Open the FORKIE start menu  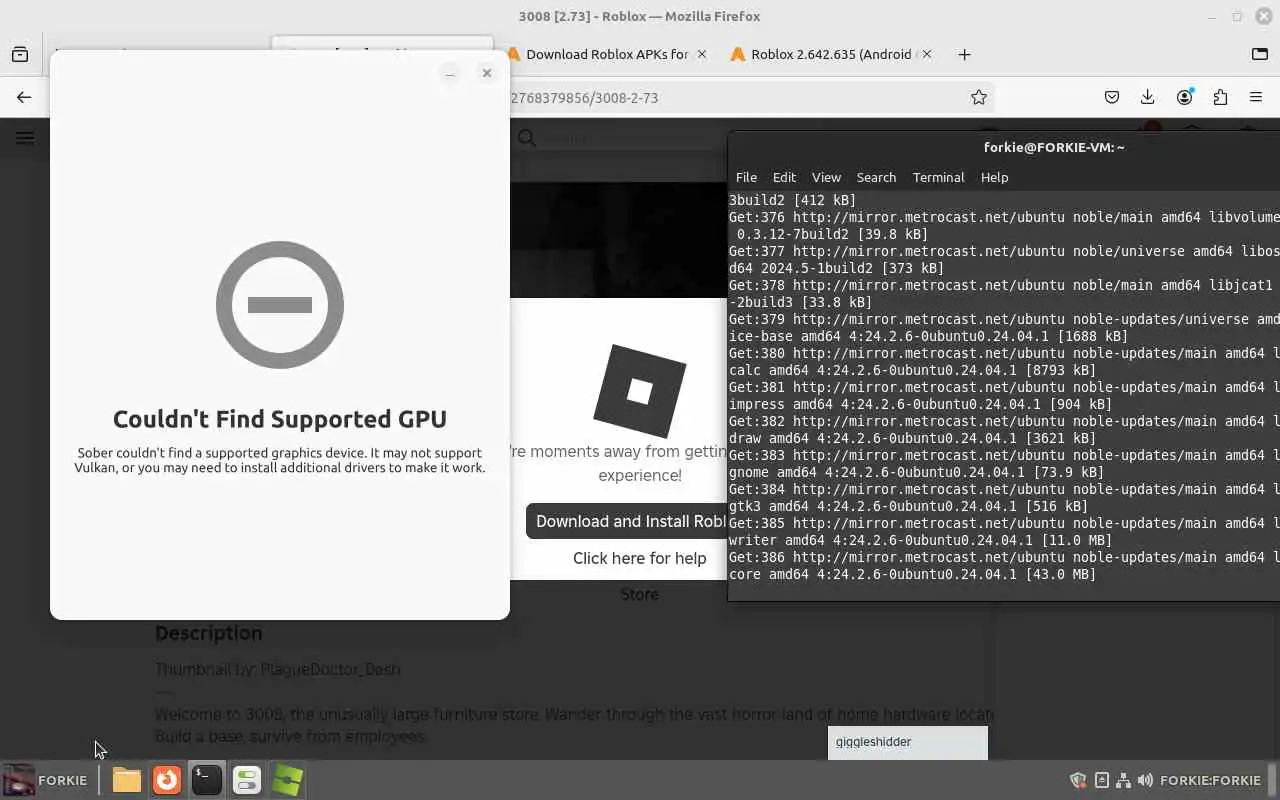(46, 780)
